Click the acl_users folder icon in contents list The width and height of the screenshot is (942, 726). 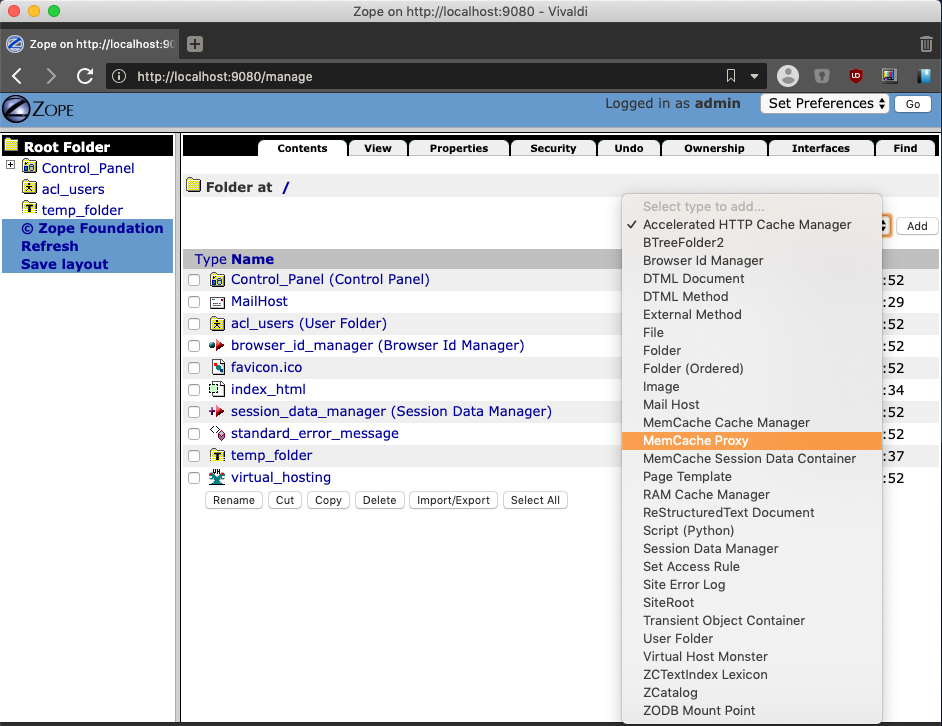click(x=217, y=324)
